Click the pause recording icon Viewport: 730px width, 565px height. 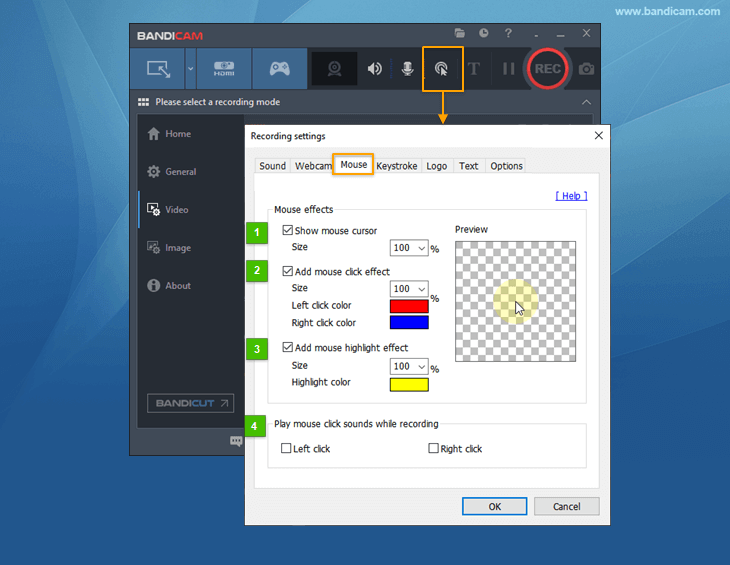point(508,69)
